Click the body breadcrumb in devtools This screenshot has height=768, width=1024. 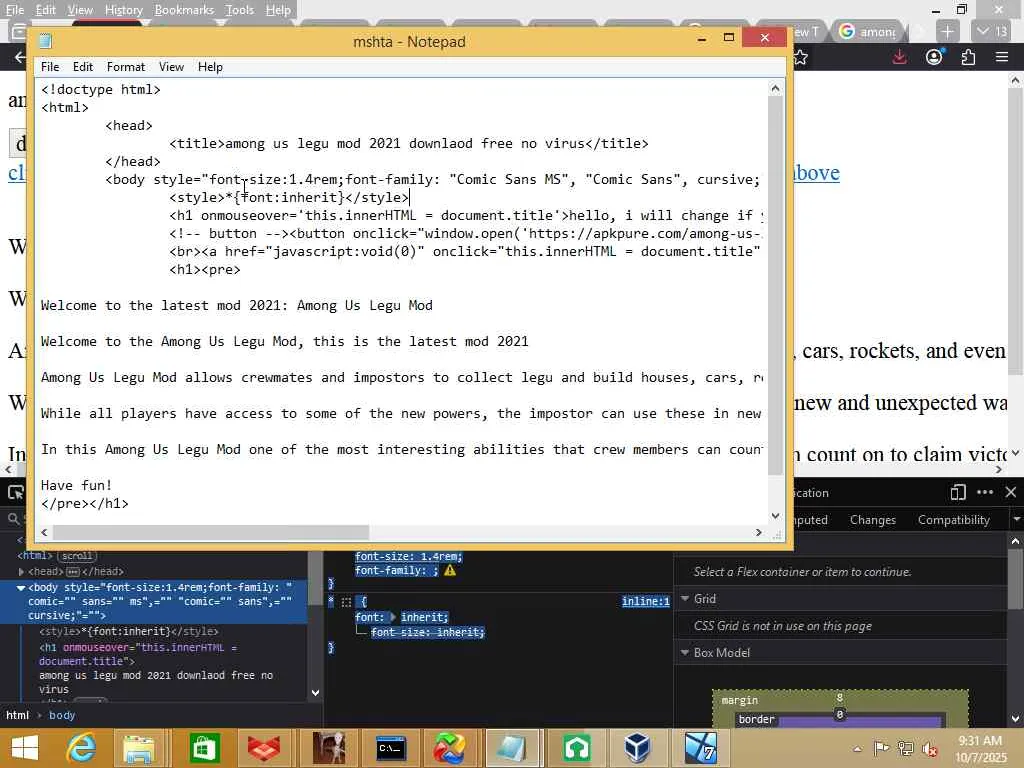62,715
